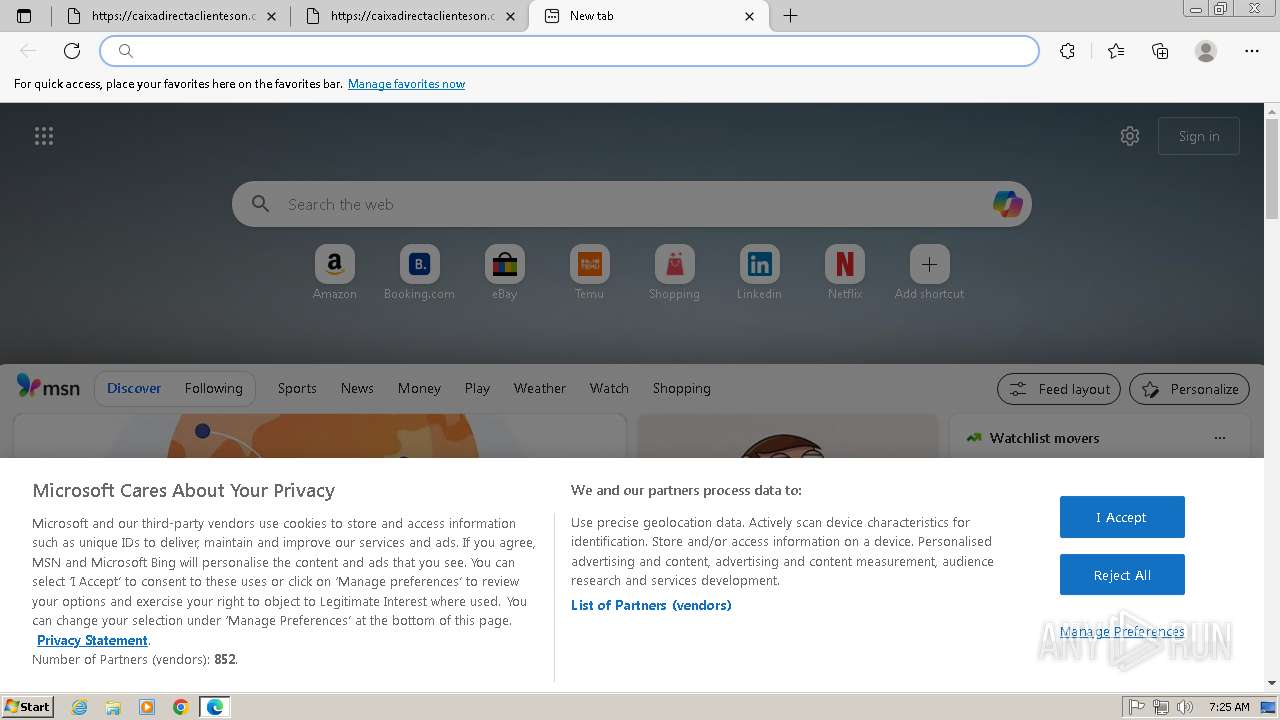Open the Shopping section in msn bar

pos(682,388)
